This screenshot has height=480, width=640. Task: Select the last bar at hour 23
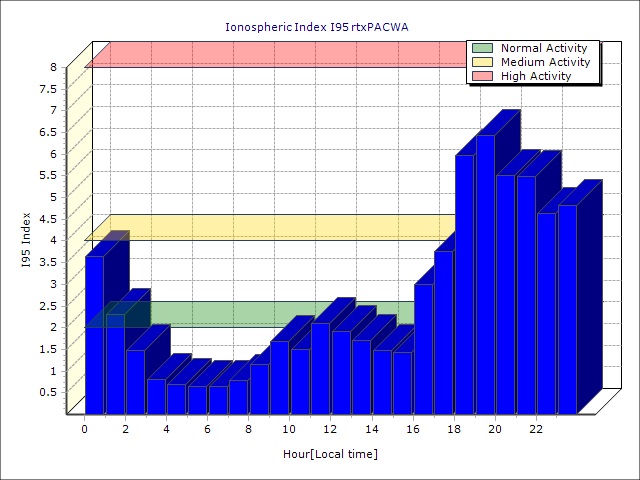pyautogui.click(x=567, y=310)
